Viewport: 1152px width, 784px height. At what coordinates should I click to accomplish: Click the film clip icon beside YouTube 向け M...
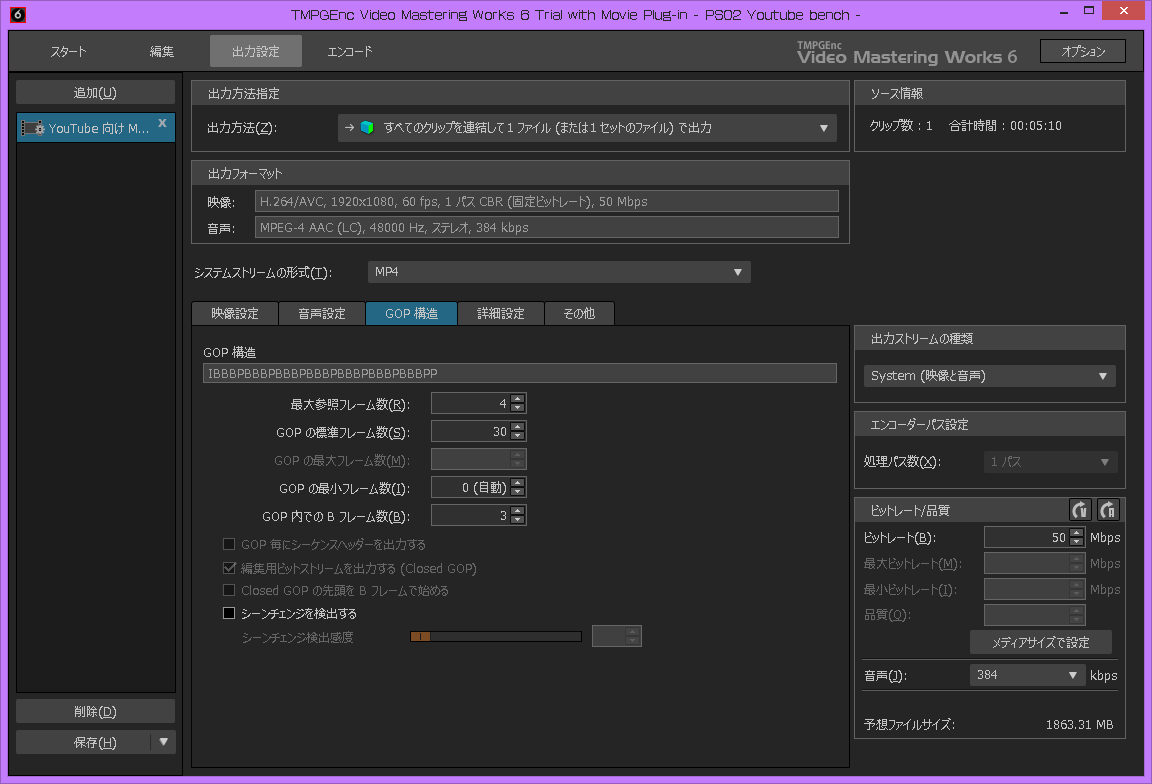click(x=32, y=129)
